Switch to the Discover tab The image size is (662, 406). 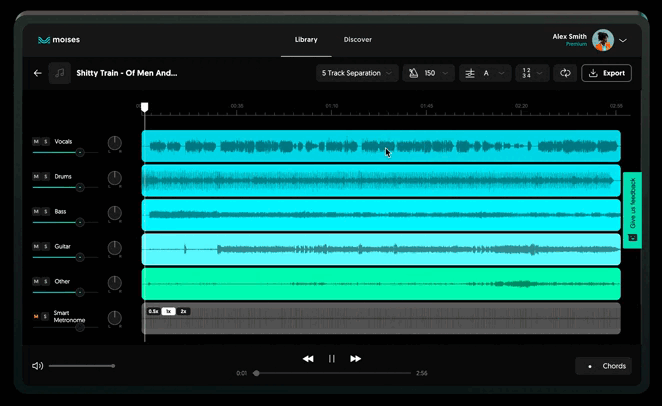(x=357, y=40)
